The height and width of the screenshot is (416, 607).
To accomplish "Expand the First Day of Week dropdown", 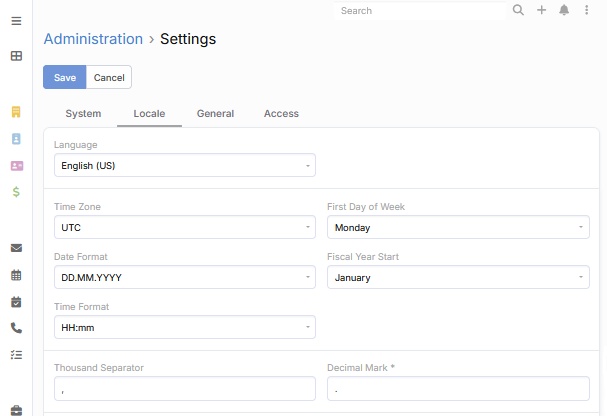I will tap(458, 227).
